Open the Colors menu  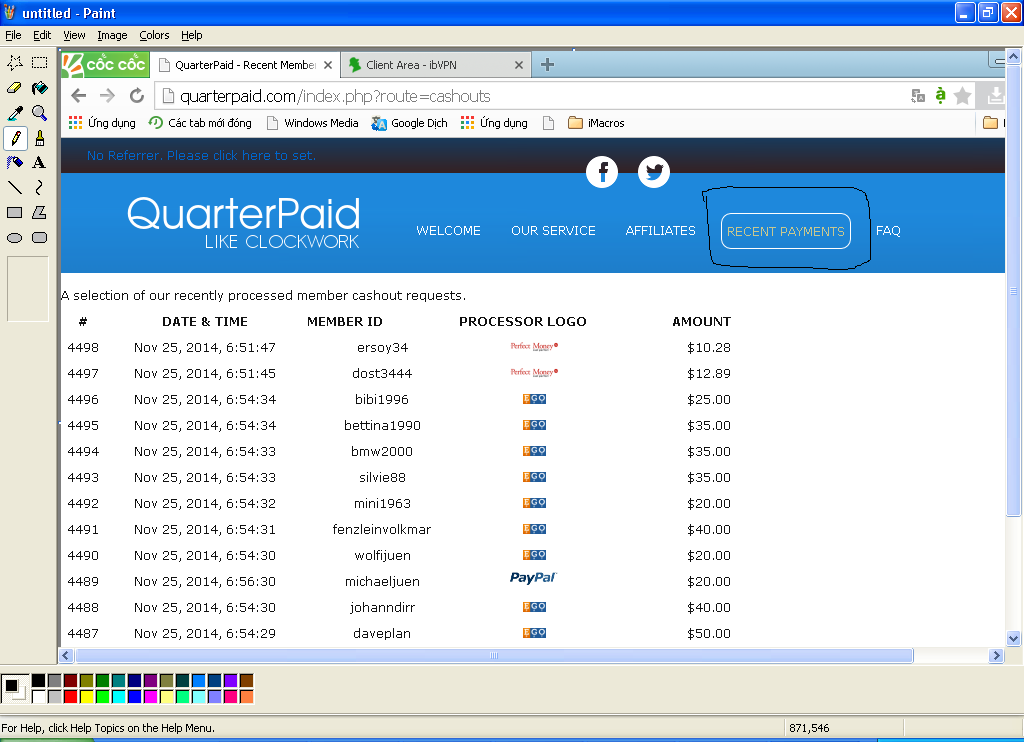(x=154, y=35)
